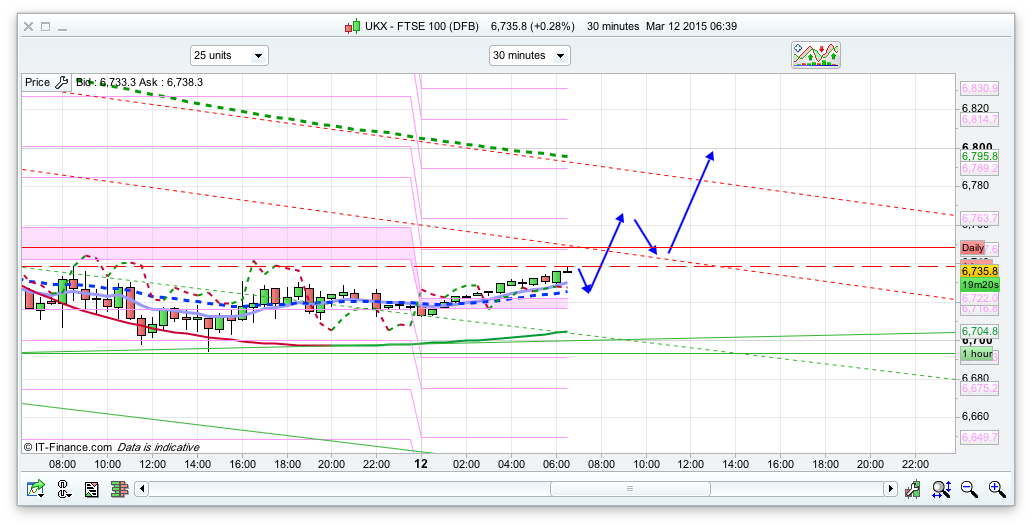The image size is (1032, 527).
Task: Click the candlestick icon beside the UKX title
Action: pos(352,27)
